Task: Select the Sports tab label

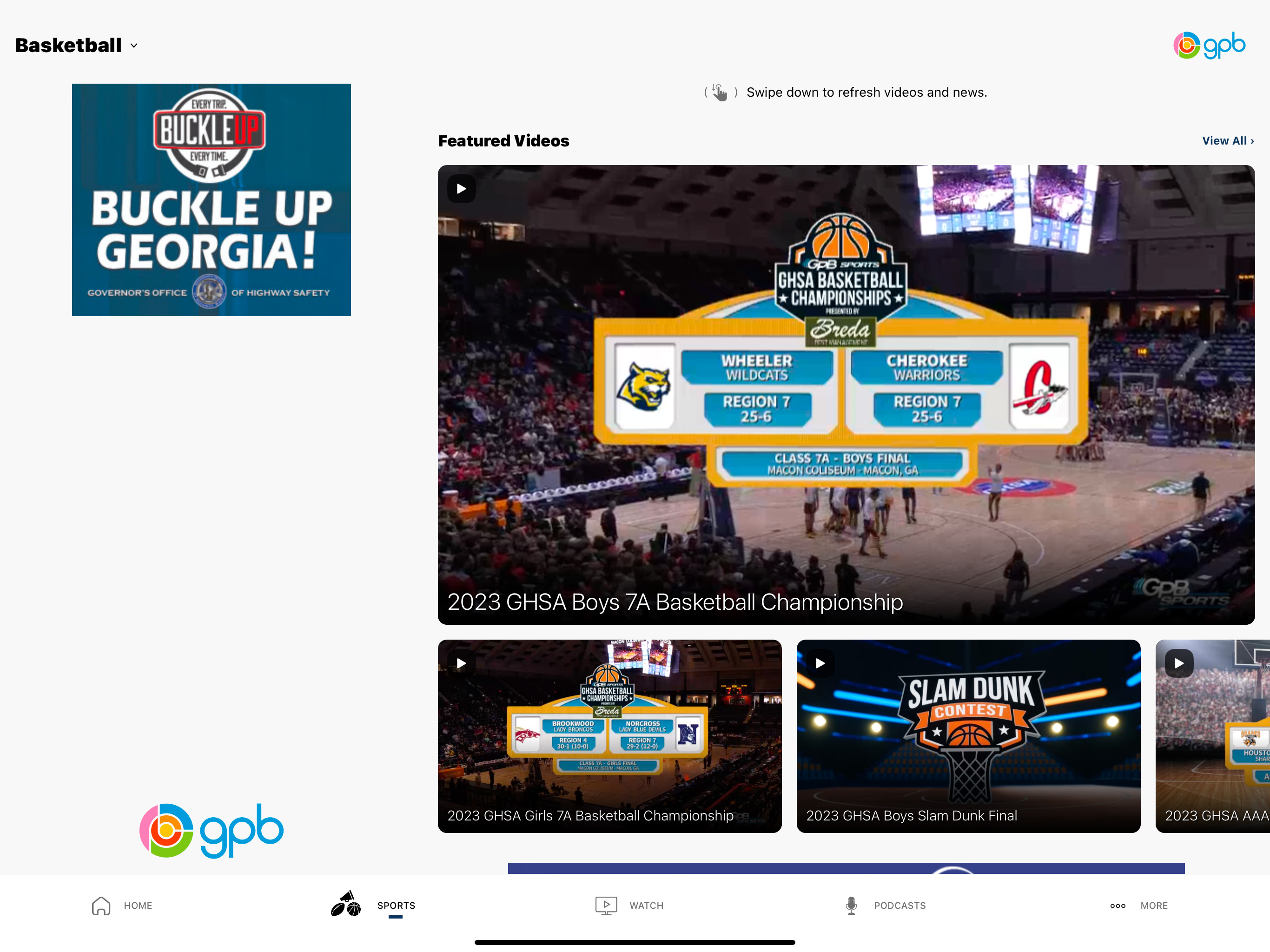Action: point(396,906)
